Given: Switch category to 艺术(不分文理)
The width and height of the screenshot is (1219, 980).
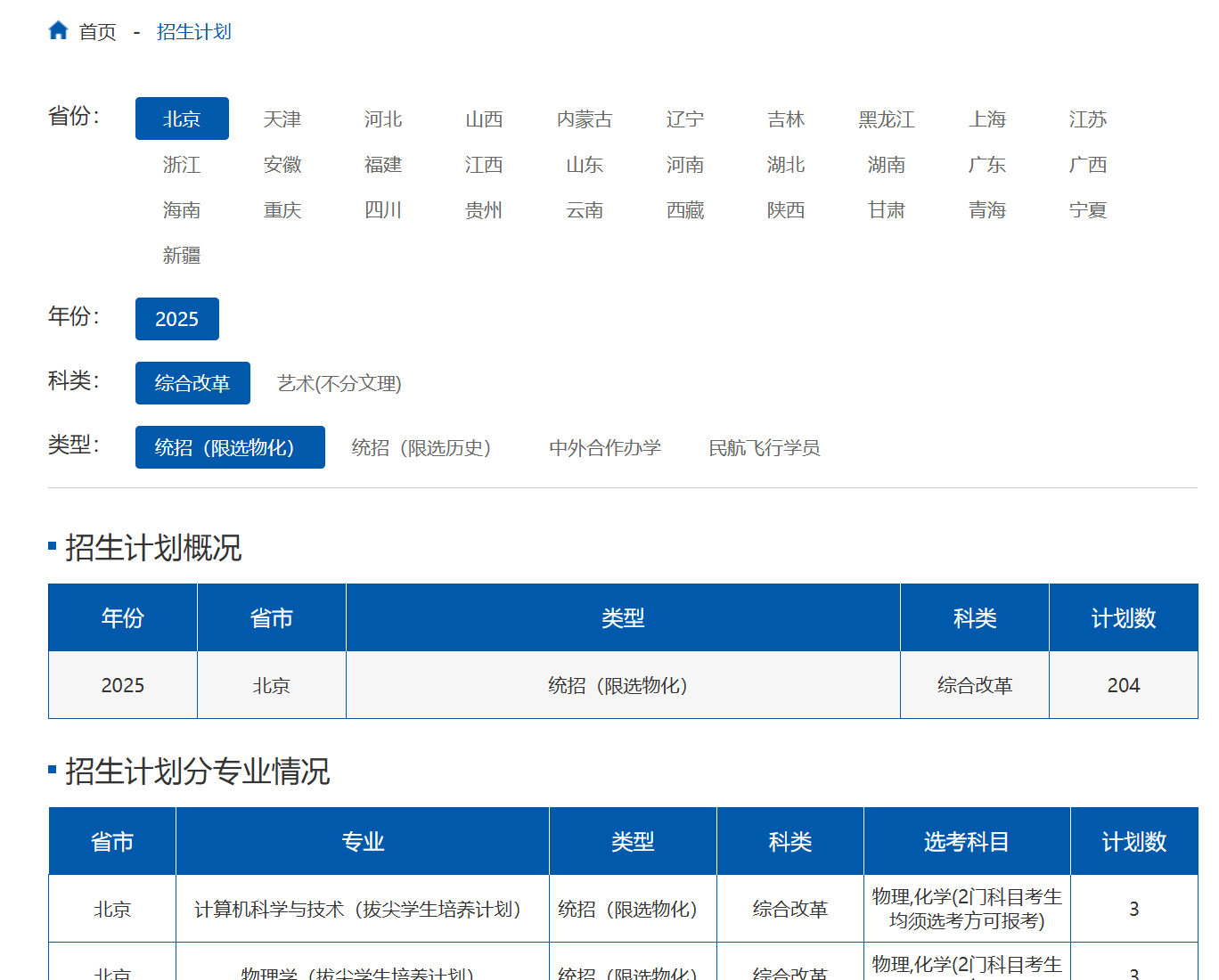Looking at the screenshot, I should (x=340, y=383).
